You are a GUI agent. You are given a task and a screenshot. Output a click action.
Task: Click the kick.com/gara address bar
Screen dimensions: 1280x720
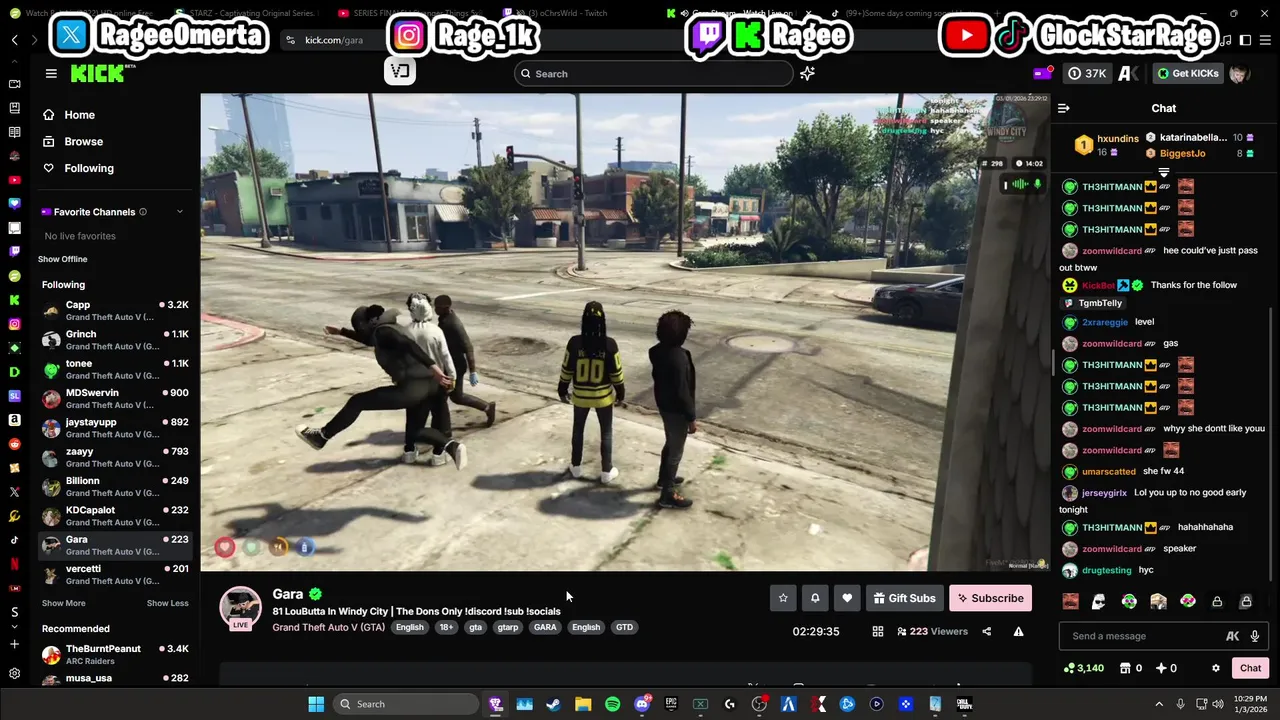click(333, 40)
